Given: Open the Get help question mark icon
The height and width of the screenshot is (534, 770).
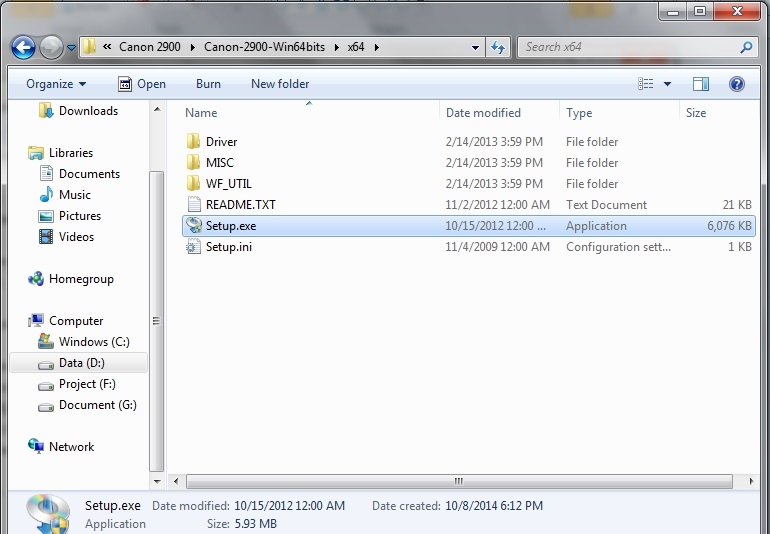Looking at the screenshot, I should click(737, 84).
